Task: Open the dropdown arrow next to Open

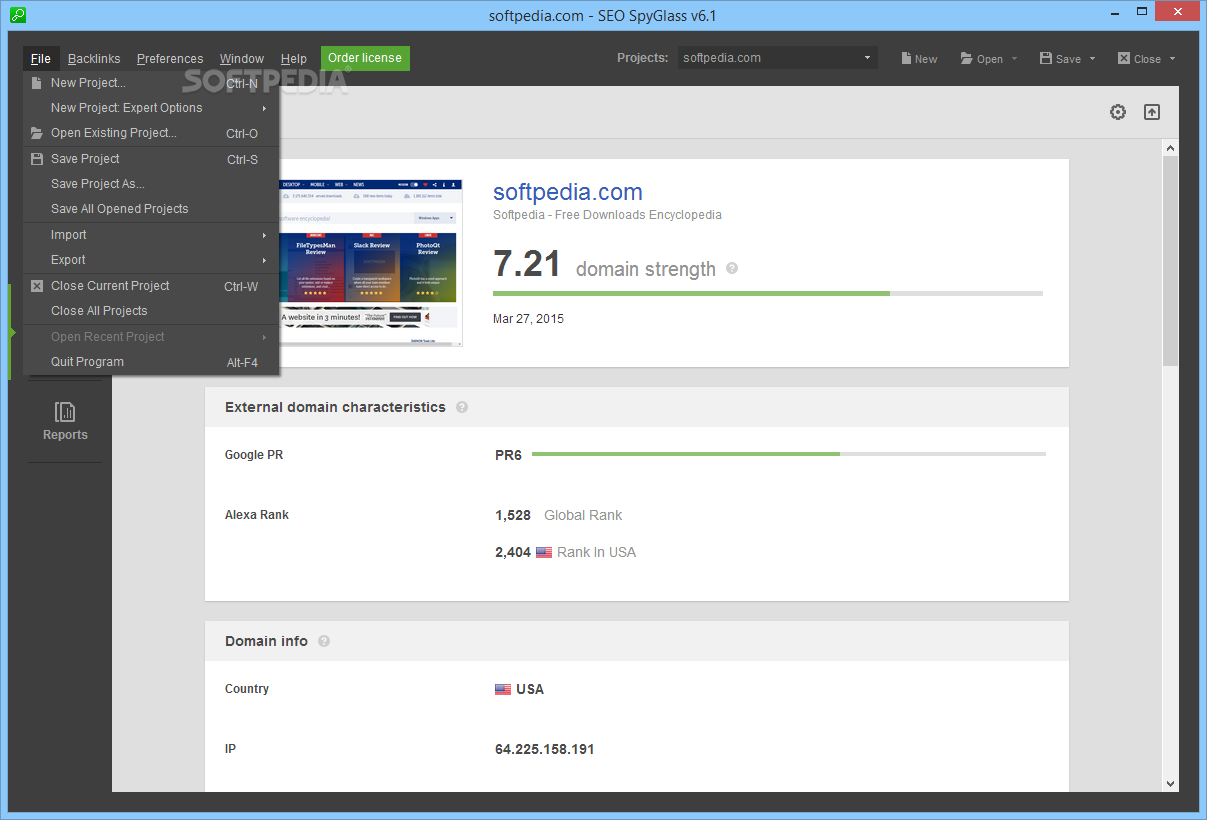Action: pos(1014,58)
